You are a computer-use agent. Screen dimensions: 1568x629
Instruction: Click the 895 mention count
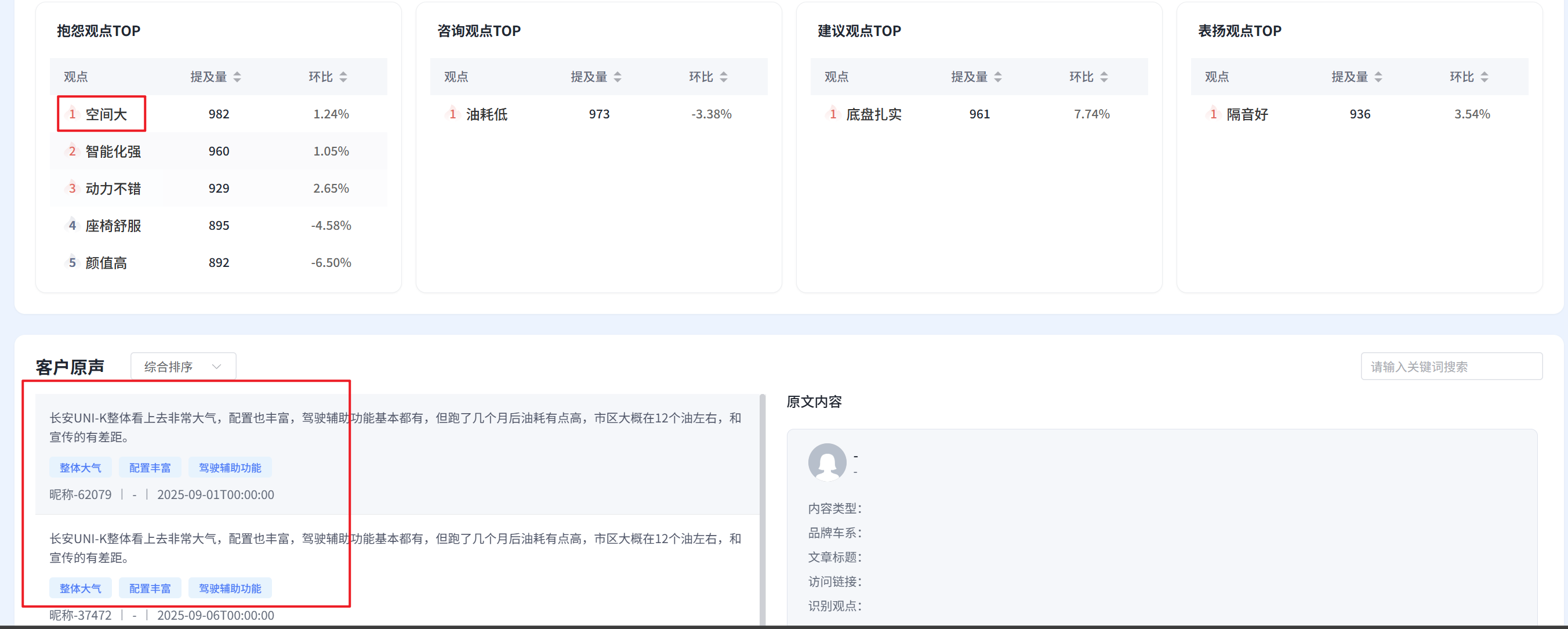point(219,225)
